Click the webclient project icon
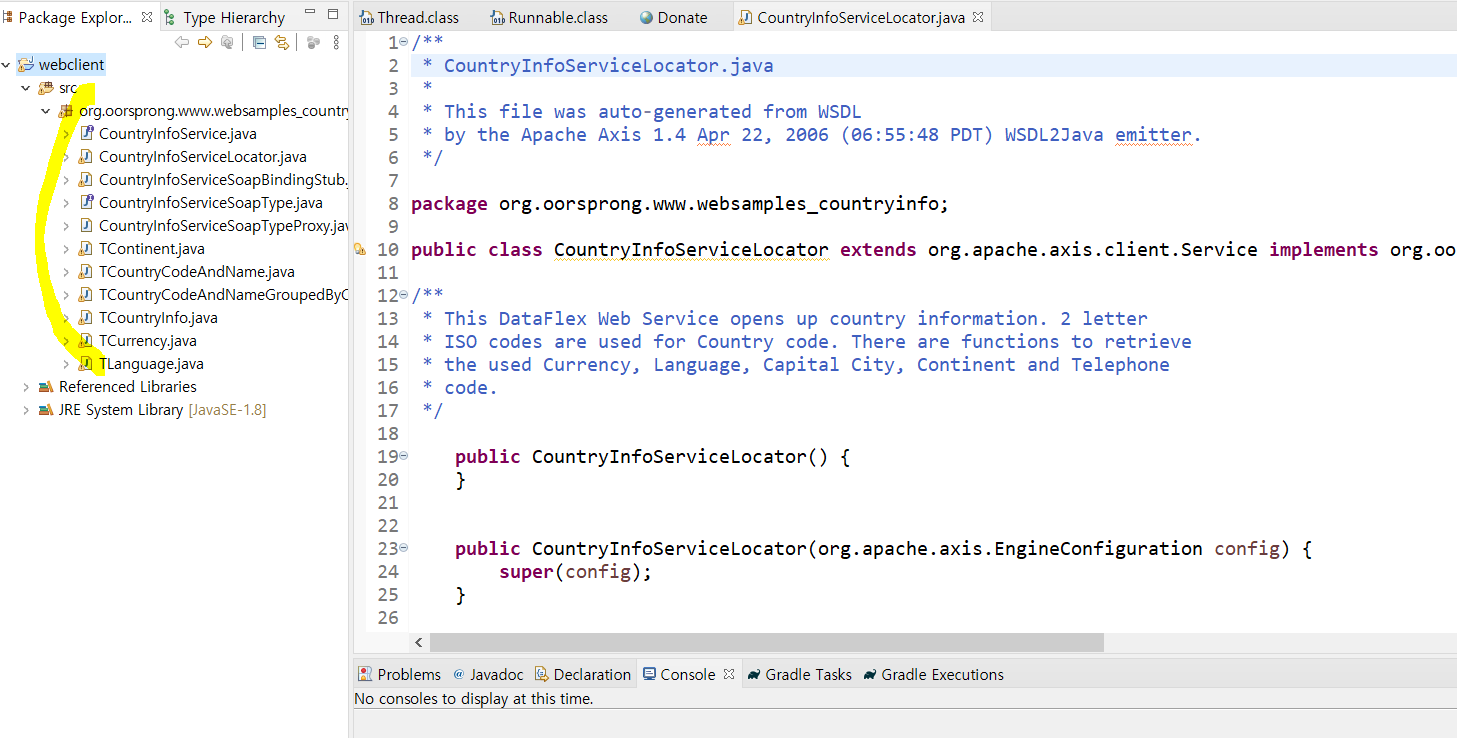The width and height of the screenshot is (1457, 738). 26,65
